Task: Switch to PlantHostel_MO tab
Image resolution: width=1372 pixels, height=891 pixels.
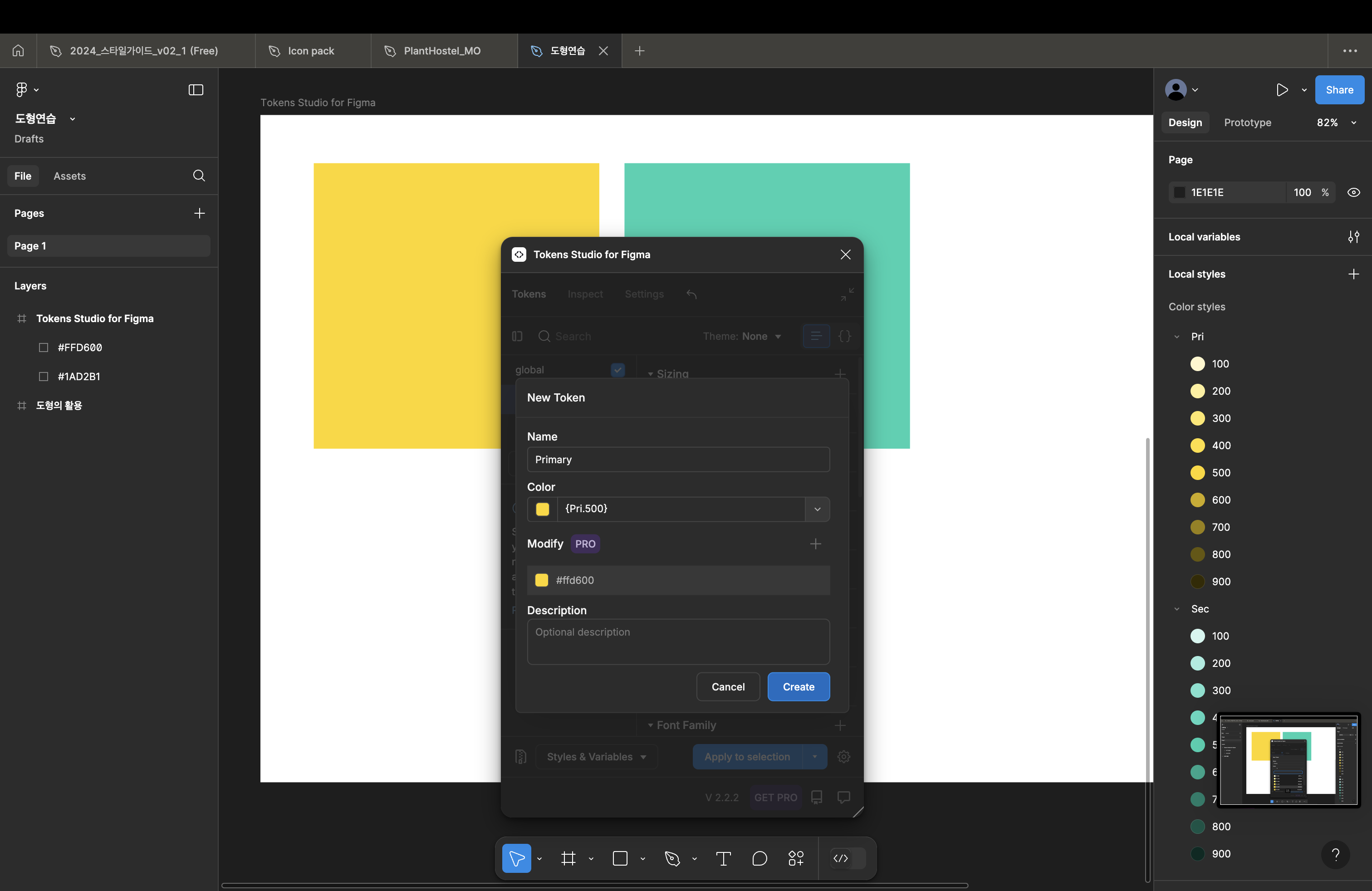Action: (x=444, y=51)
